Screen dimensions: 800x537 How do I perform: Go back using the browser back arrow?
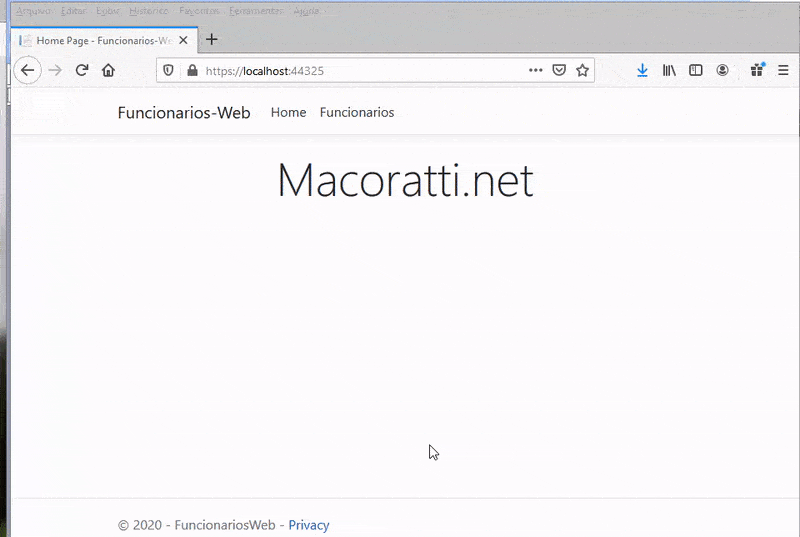[28, 70]
